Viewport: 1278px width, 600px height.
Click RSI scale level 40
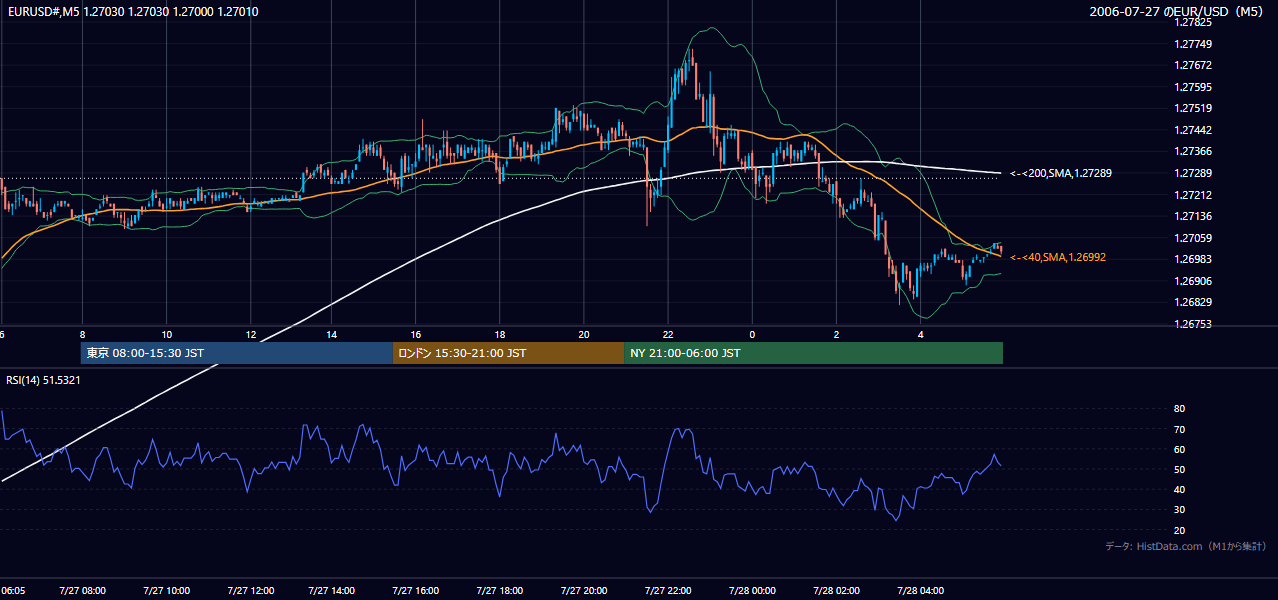(x=1180, y=489)
